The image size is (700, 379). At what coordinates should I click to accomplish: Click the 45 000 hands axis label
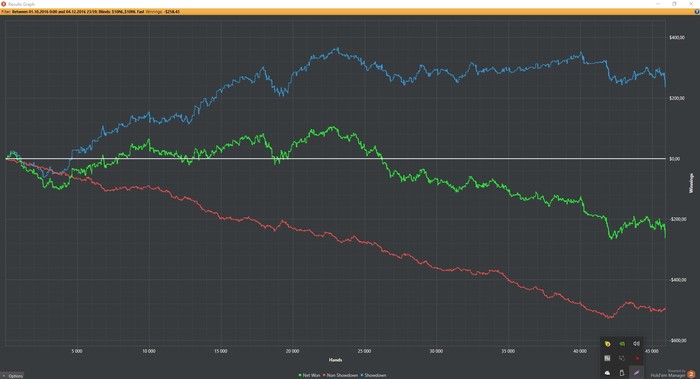click(x=652, y=351)
